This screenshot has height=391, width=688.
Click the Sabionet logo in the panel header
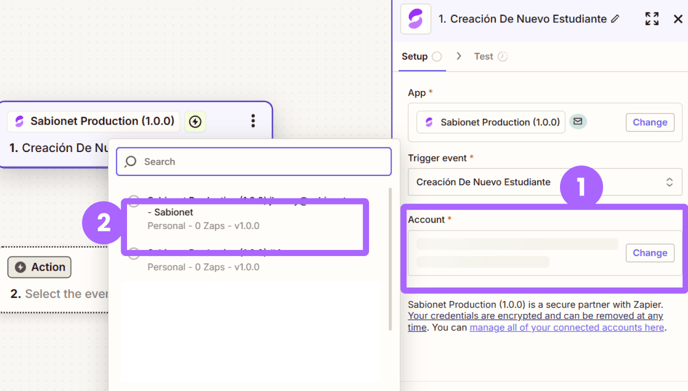(x=416, y=19)
